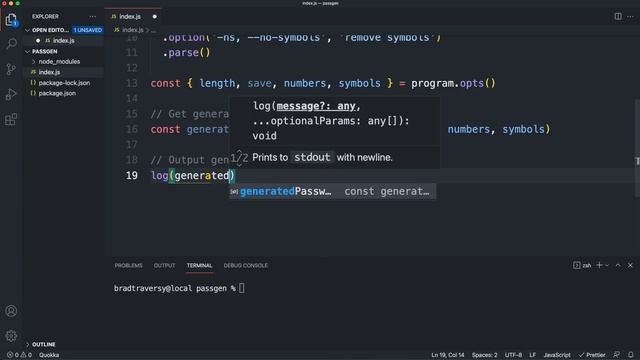Select the JavaScript language mode

(x=557, y=355)
